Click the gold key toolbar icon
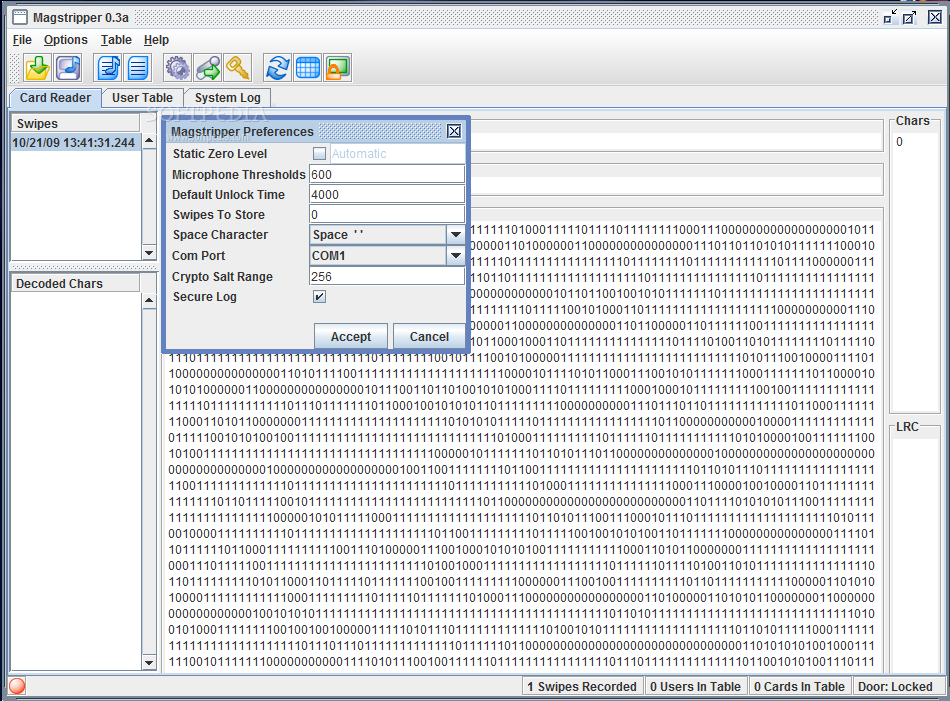The width and height of the screenshot is (950, 701). coord(238,67)
